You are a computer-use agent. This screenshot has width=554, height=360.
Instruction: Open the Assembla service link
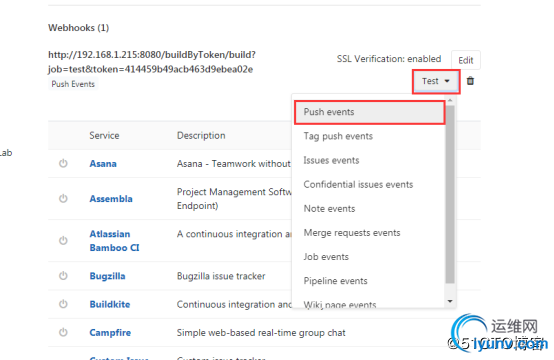(111, 199)
